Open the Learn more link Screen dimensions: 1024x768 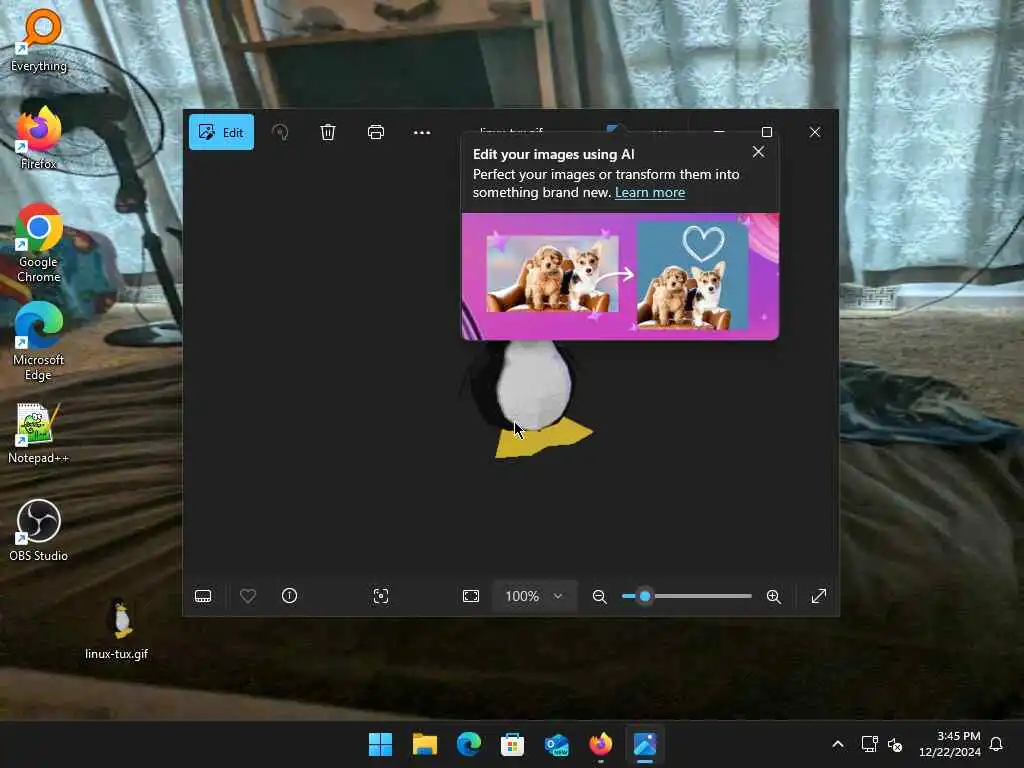pos(650,193)
